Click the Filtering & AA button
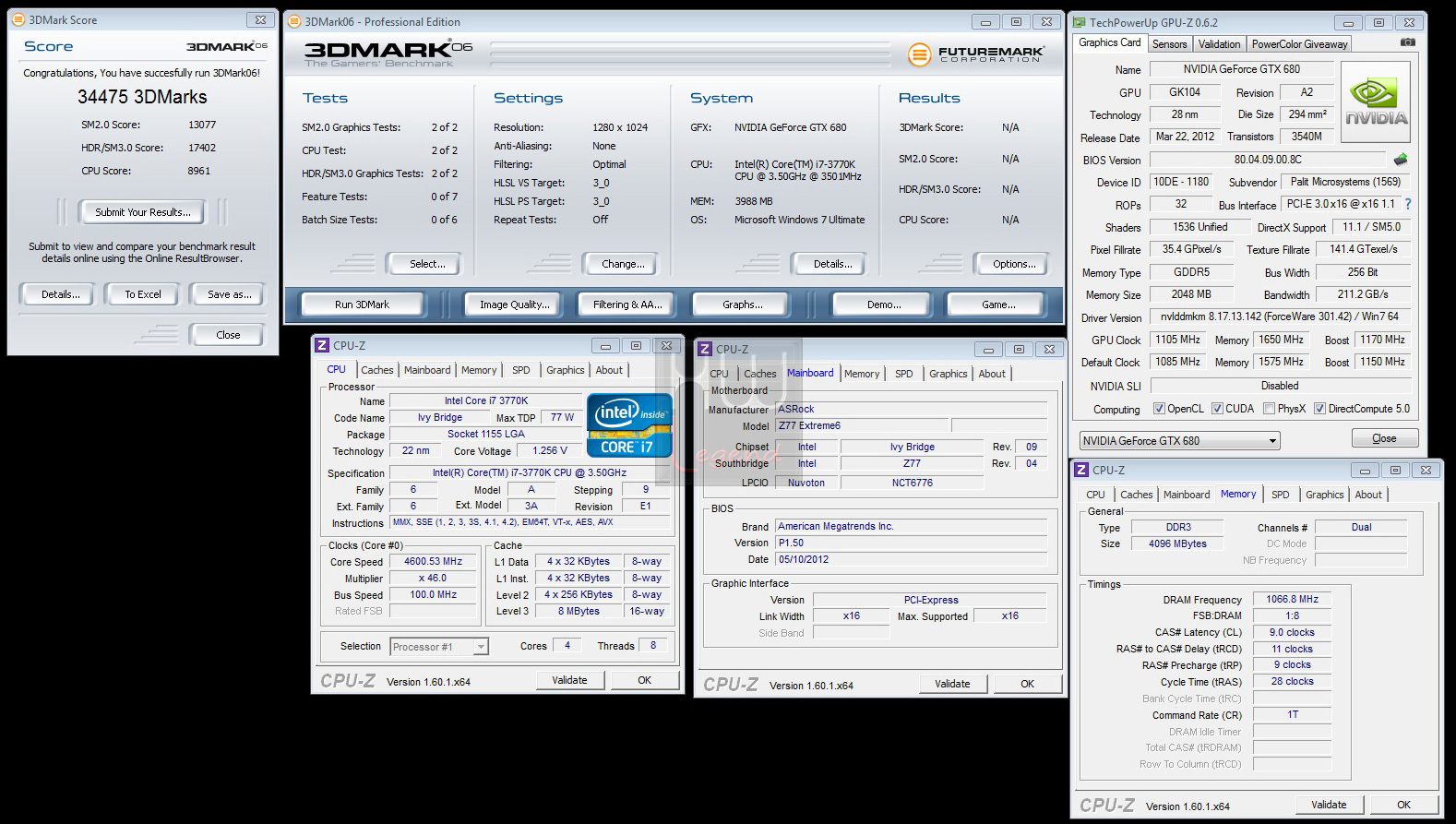Screen dimensions: 1456x824 [x=627, y=305]
